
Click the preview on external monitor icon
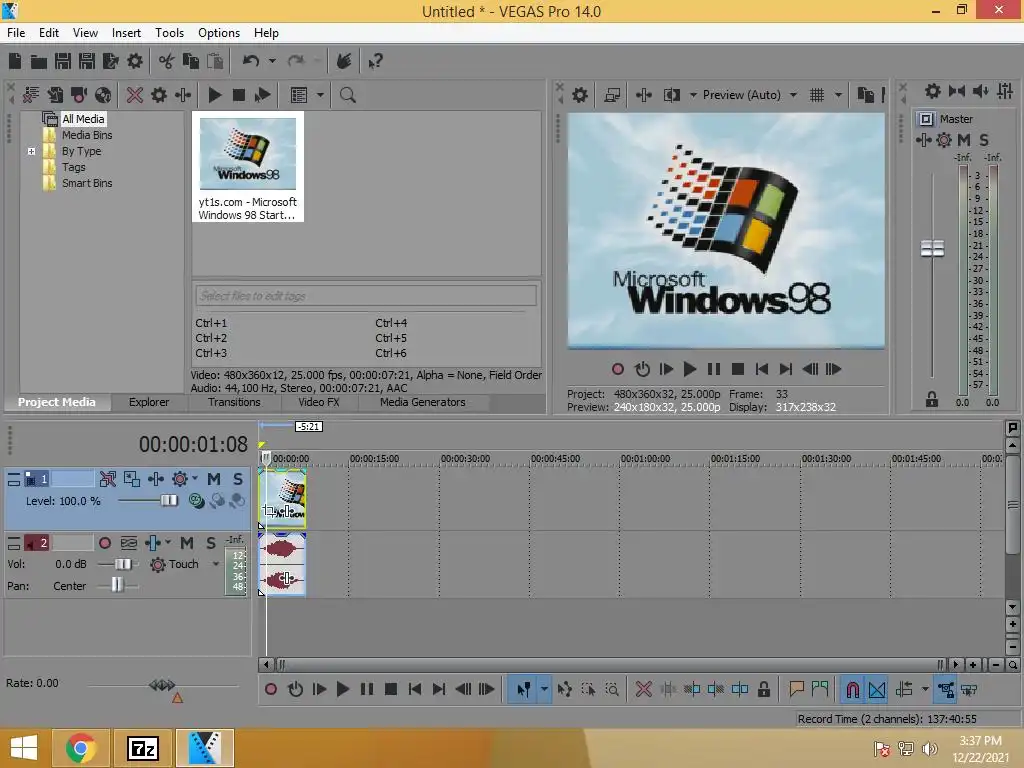click(x=612, y=95)
